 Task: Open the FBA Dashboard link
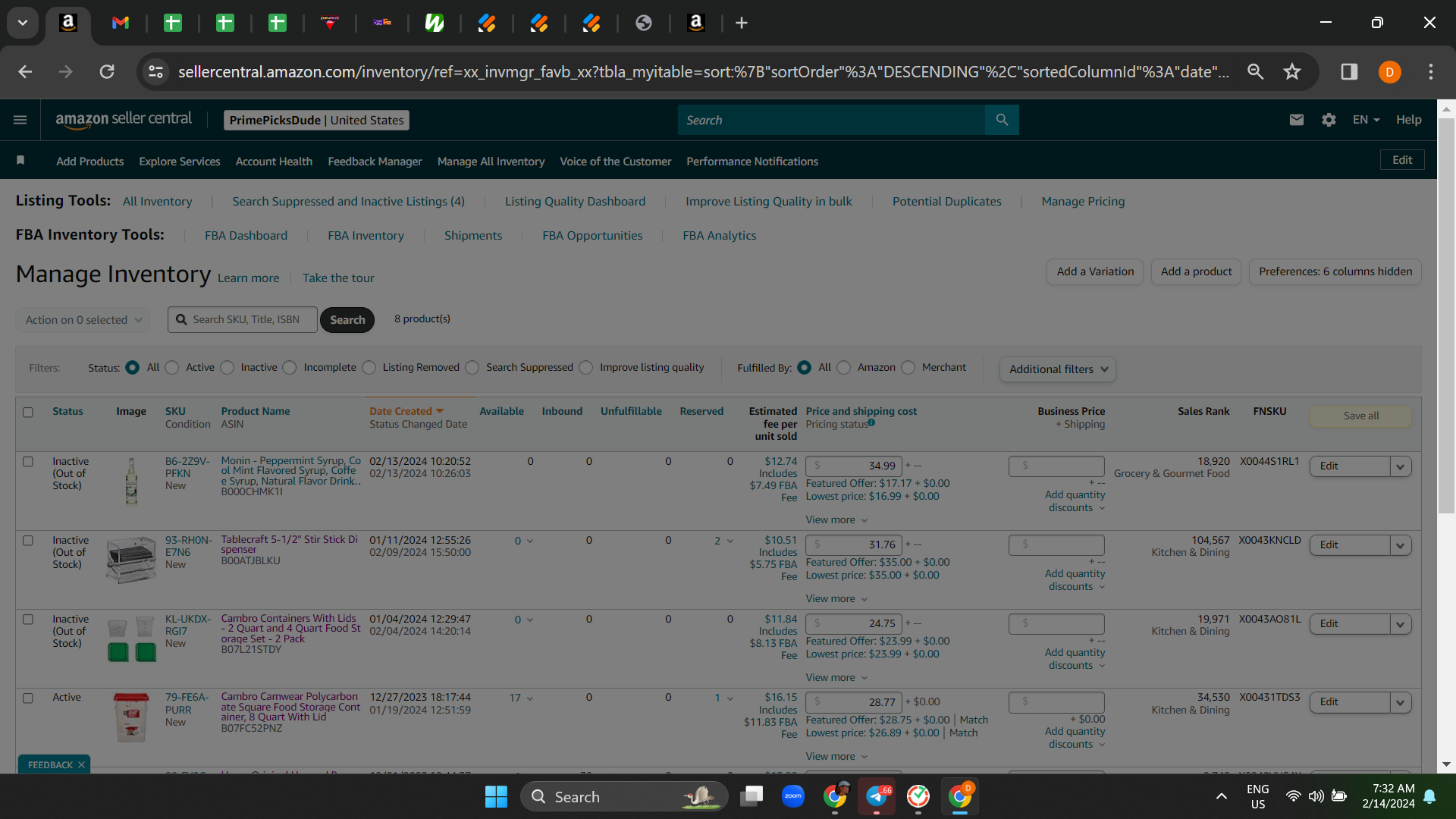point(246,236)
